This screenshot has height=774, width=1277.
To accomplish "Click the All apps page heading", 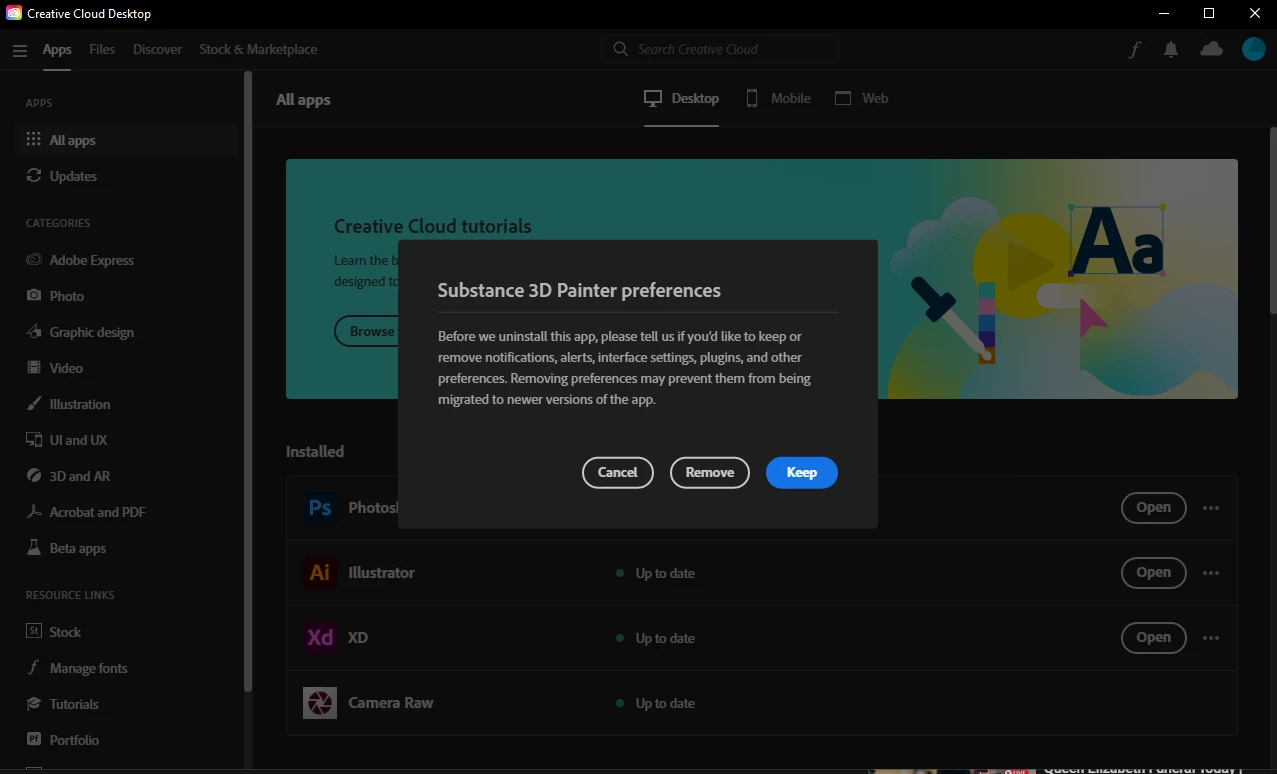I will (x=303, y=100).
